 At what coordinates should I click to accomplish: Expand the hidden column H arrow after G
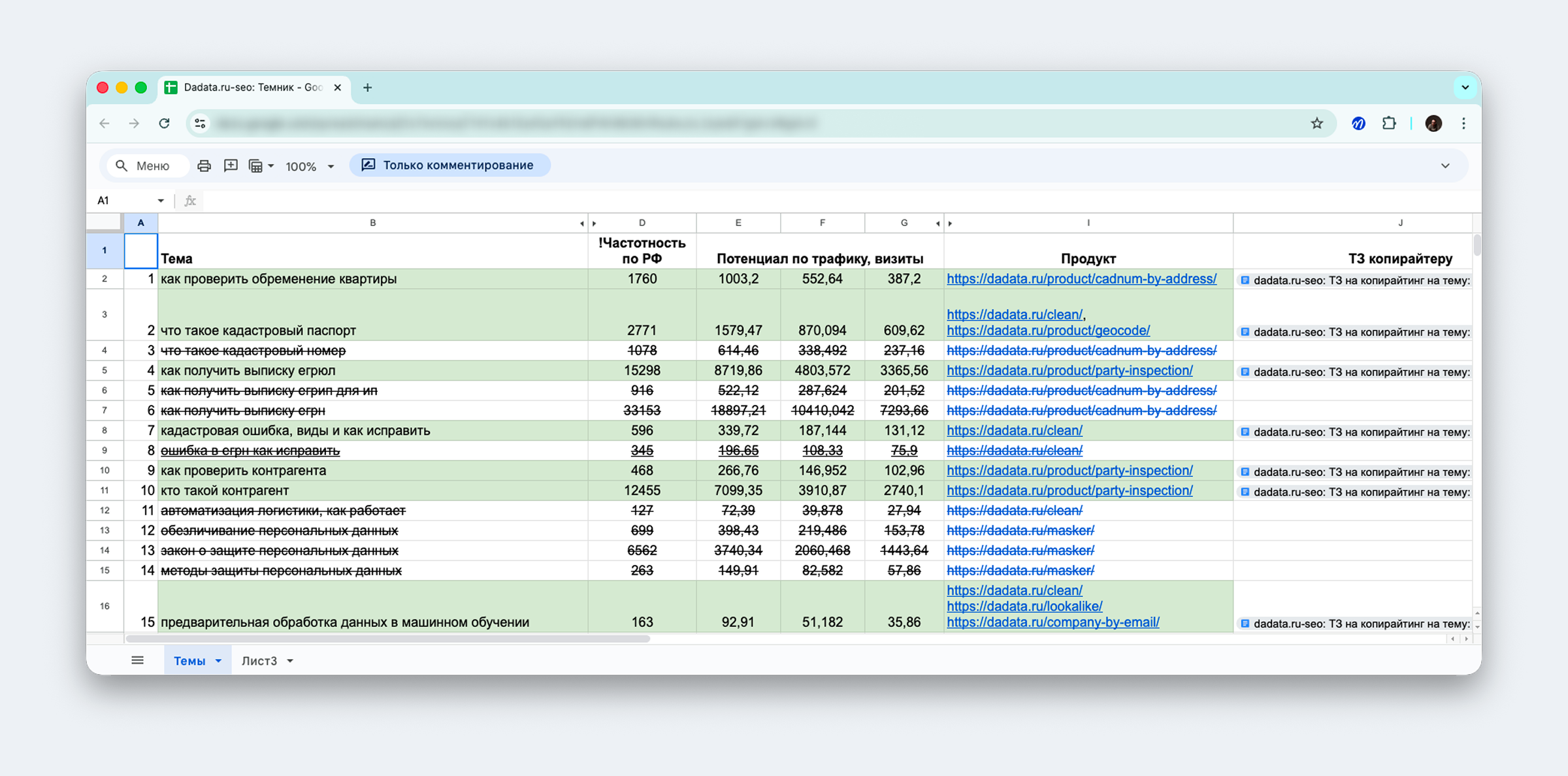point(938,223)
